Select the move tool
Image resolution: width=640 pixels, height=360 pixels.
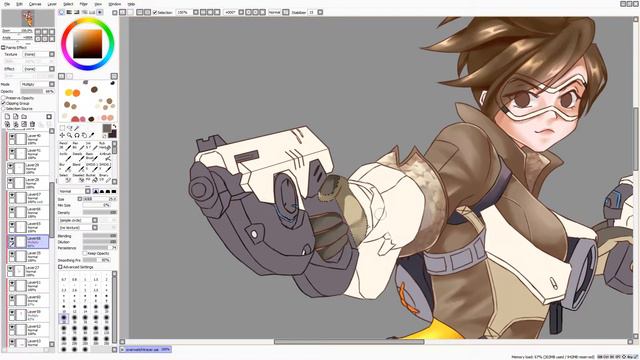[x=62, y=135]
